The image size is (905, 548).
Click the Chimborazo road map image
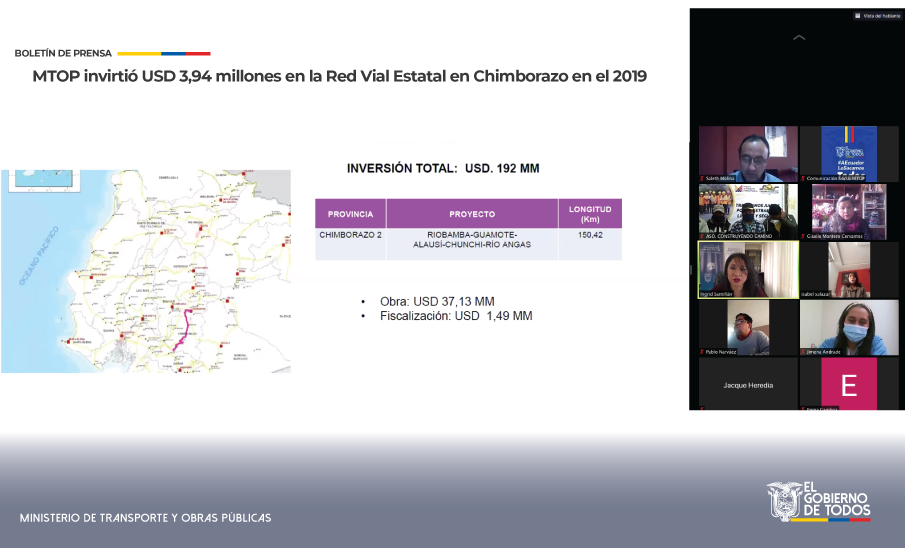(x=146, y=270)
